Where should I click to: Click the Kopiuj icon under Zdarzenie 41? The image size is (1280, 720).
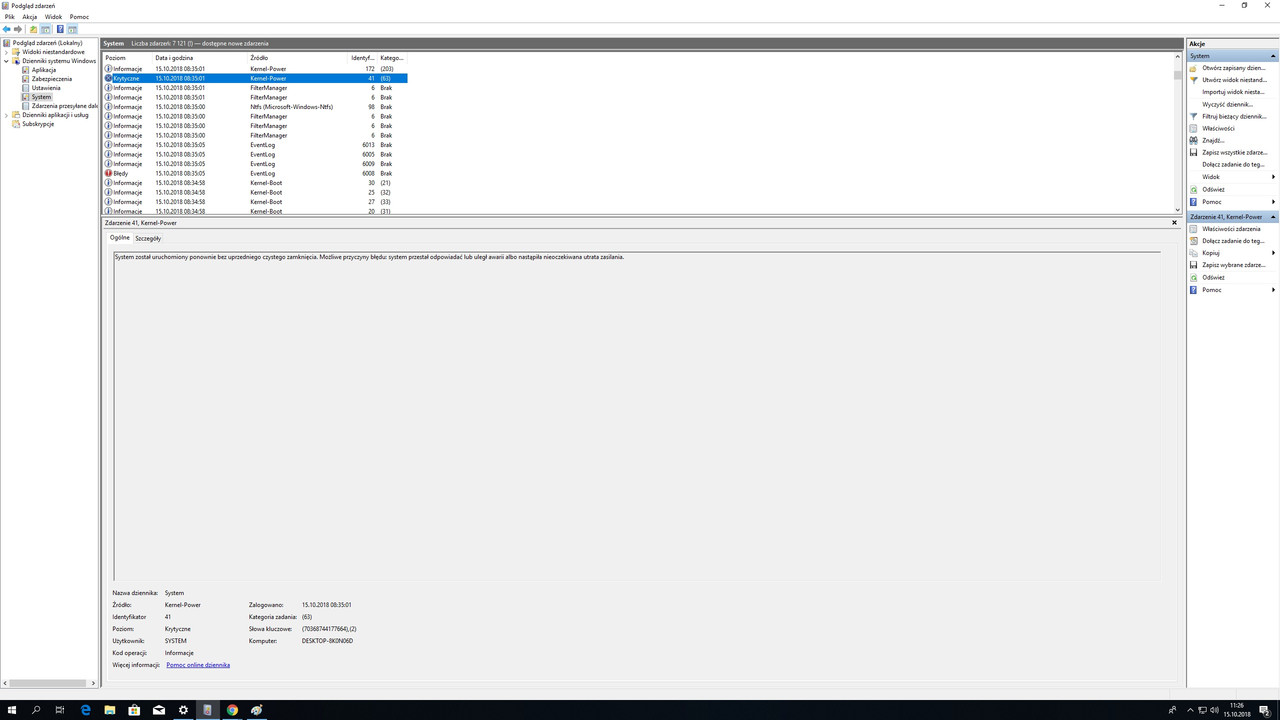pyautogui.click(x=1193, y=252)
